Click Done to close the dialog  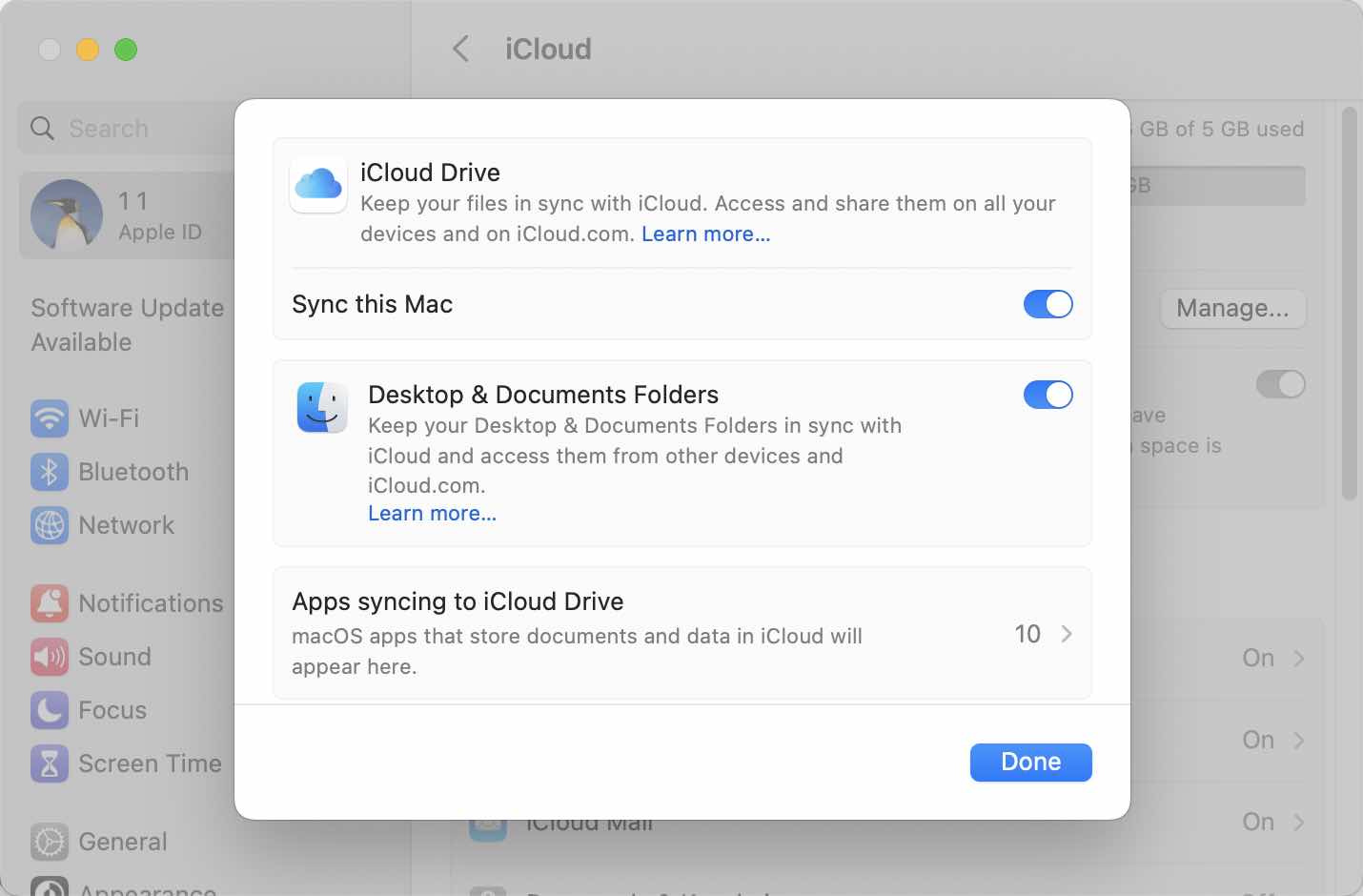pos(1030,762)
